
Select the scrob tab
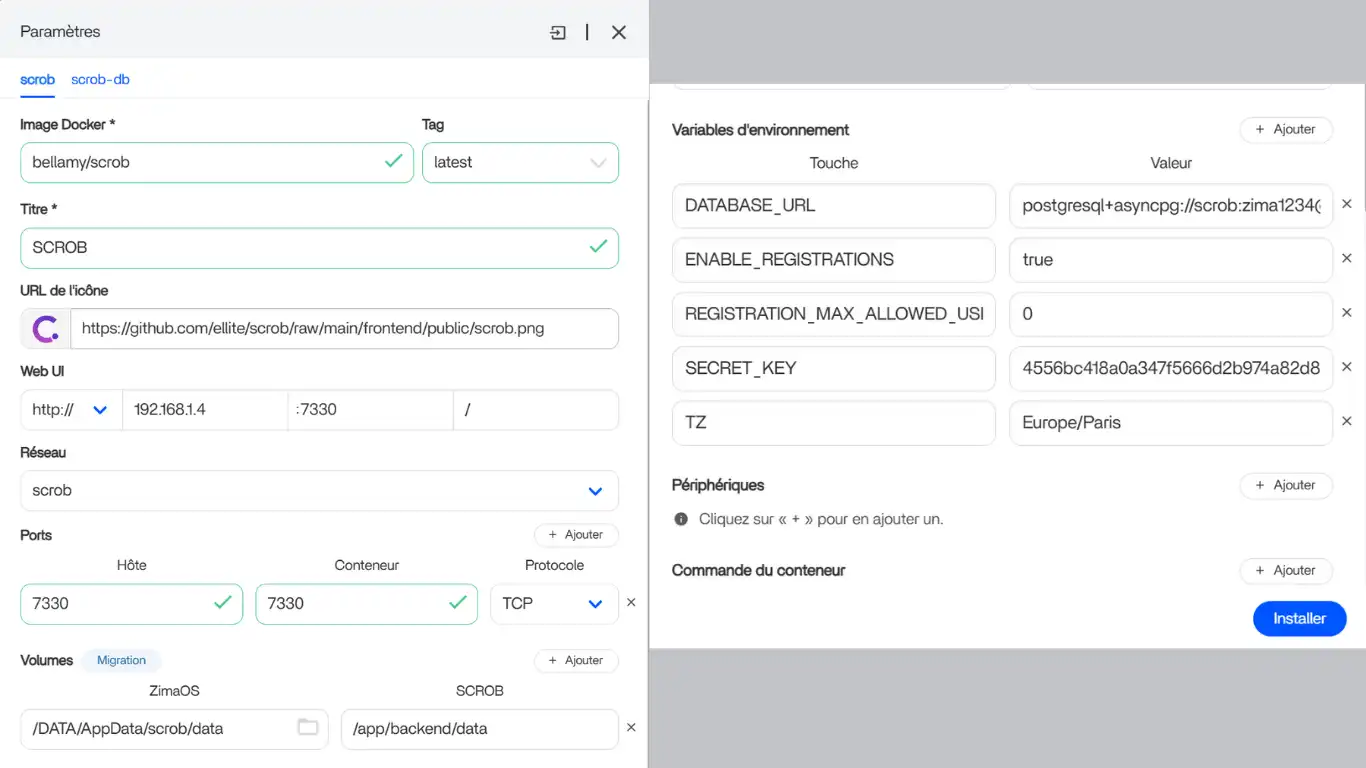37,80
